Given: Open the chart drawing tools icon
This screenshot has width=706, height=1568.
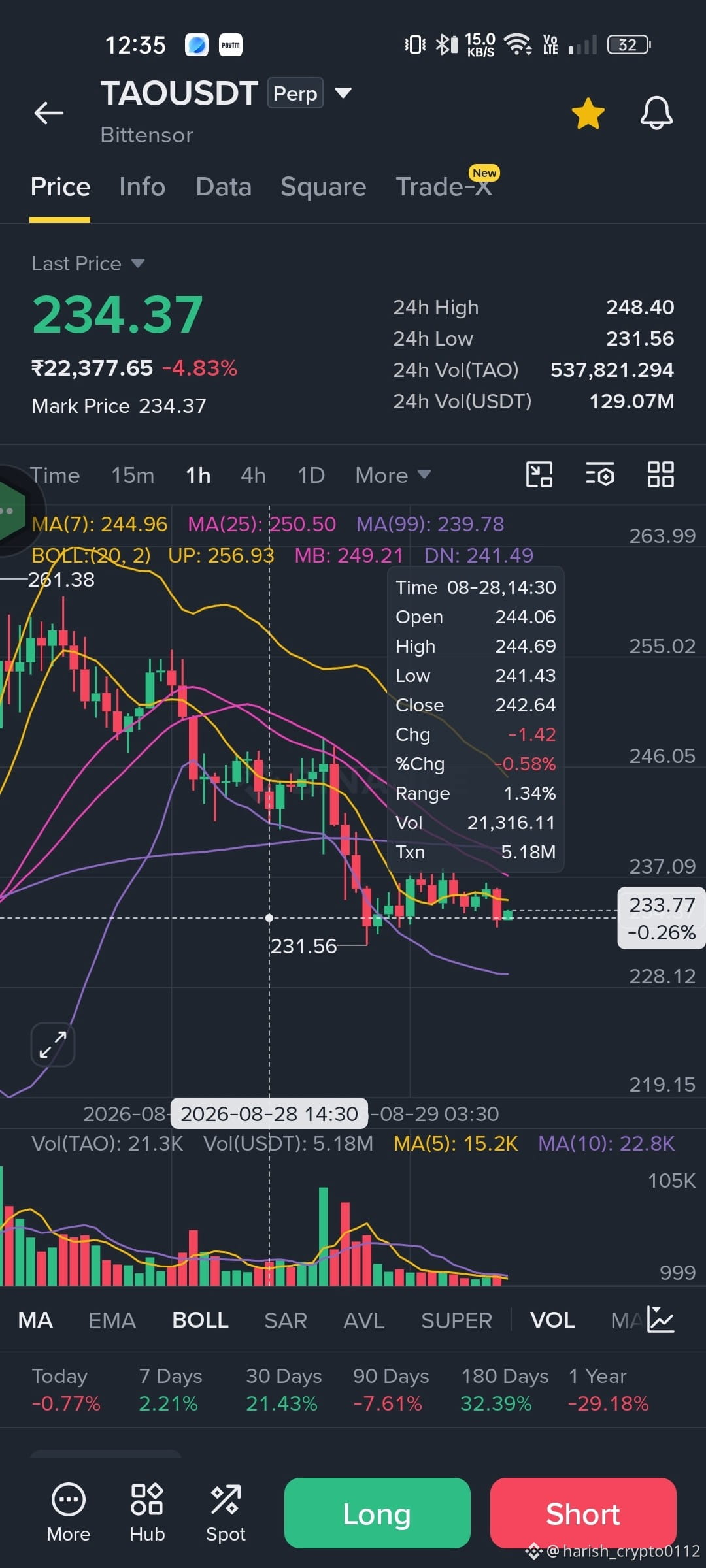Looking at the screenshot, I should [x=539, y=474].
